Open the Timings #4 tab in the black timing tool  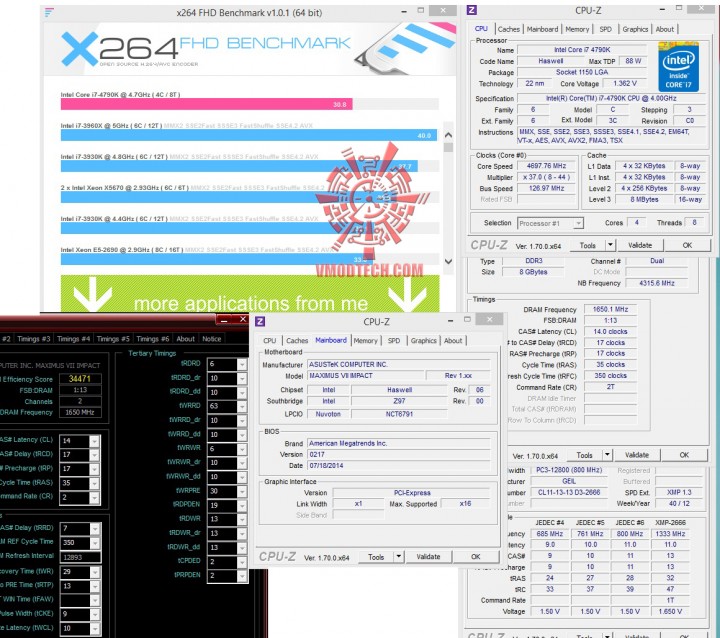[73, 339]
